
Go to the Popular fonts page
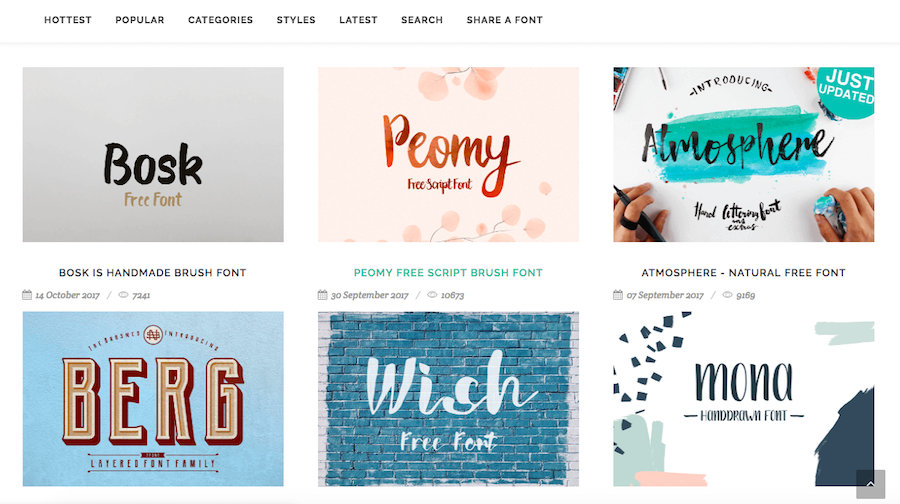pyautogui.click(x=139, y=20)
